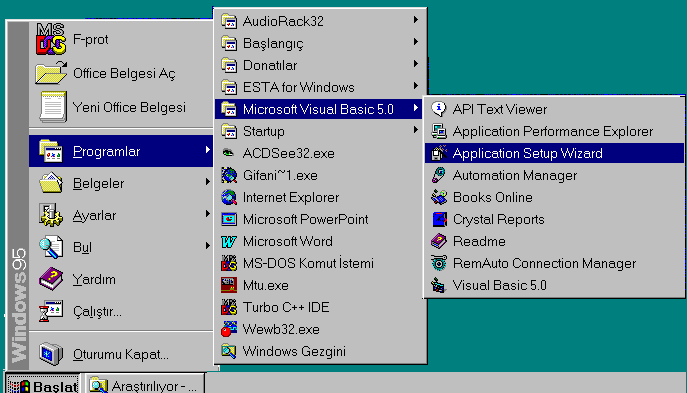Open Yardım menu entry
Screen dimensions: 687x393
(121, 280)
